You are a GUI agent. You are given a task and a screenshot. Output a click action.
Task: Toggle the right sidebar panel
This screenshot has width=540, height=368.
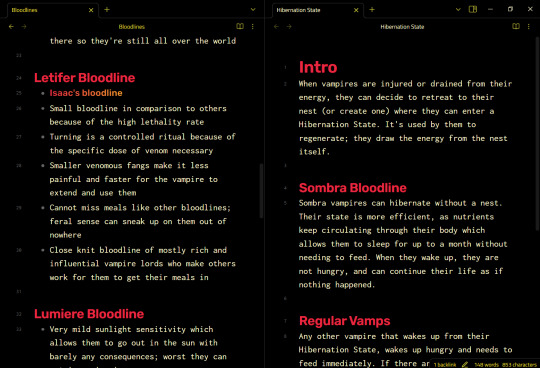473,9
